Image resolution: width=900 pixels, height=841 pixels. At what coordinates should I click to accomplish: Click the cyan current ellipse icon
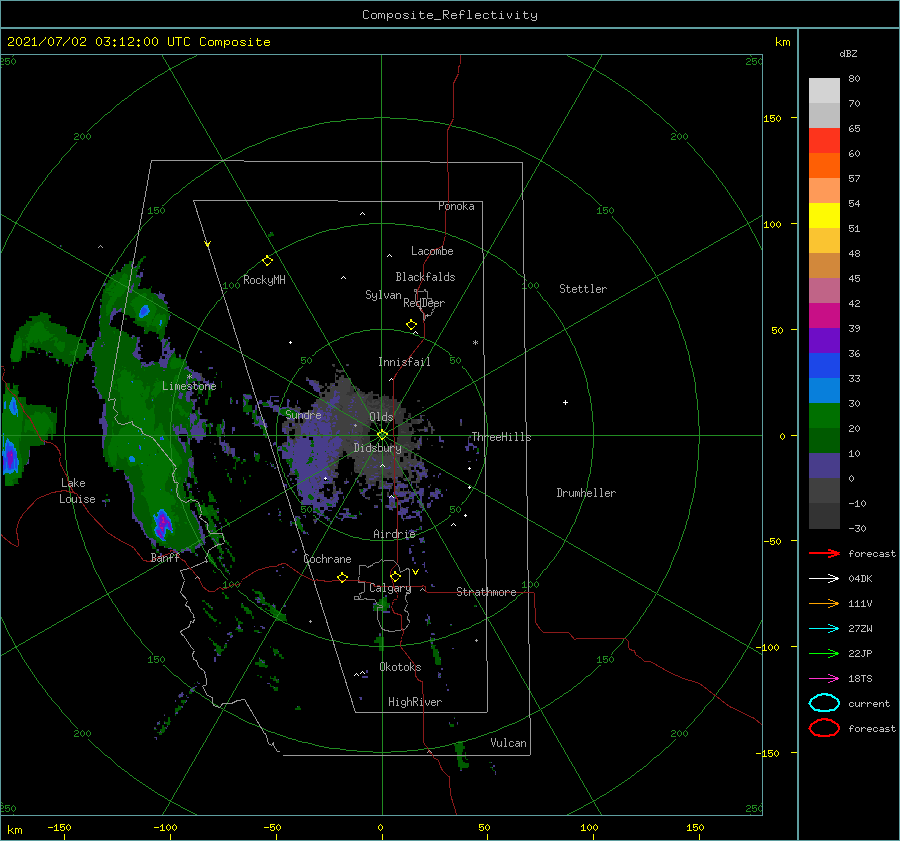coord(824,703)
